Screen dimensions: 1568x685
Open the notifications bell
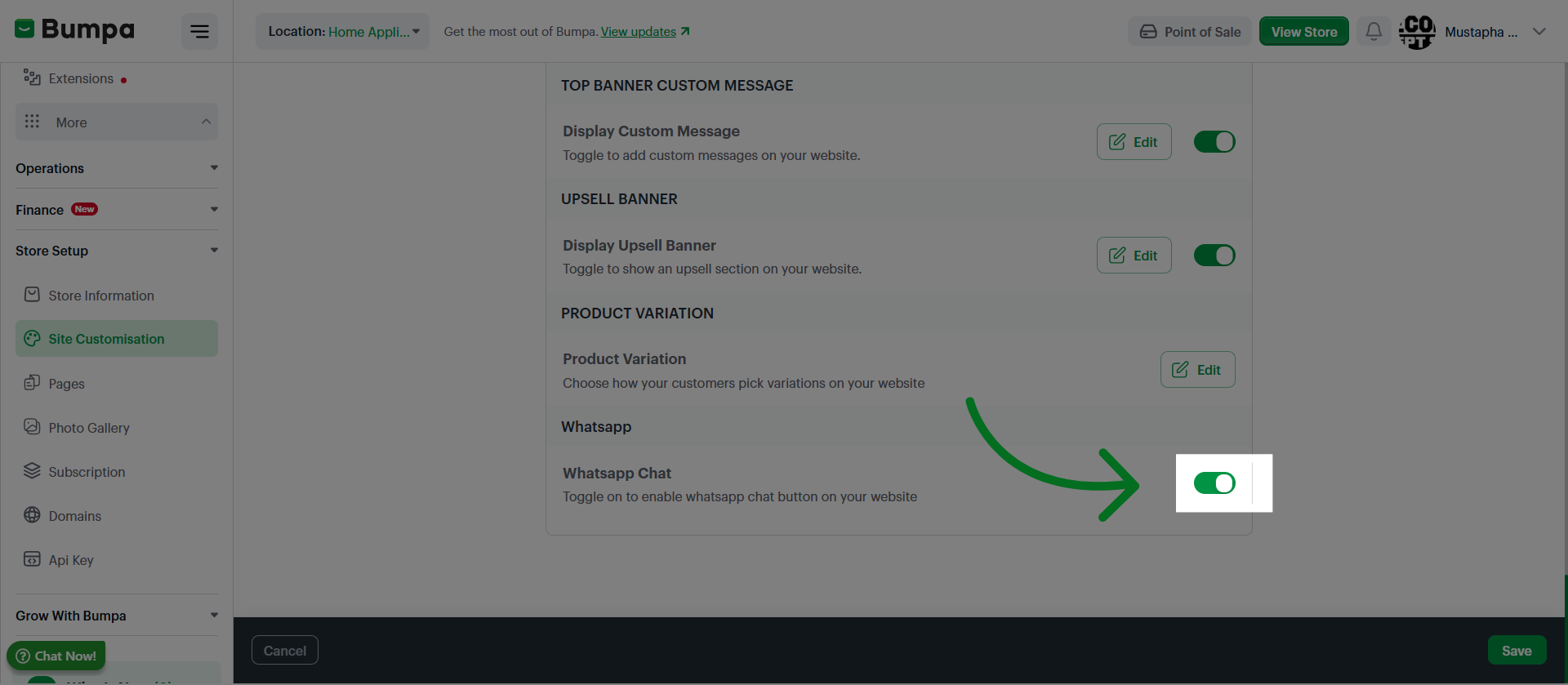click(x=1374, y=31)
